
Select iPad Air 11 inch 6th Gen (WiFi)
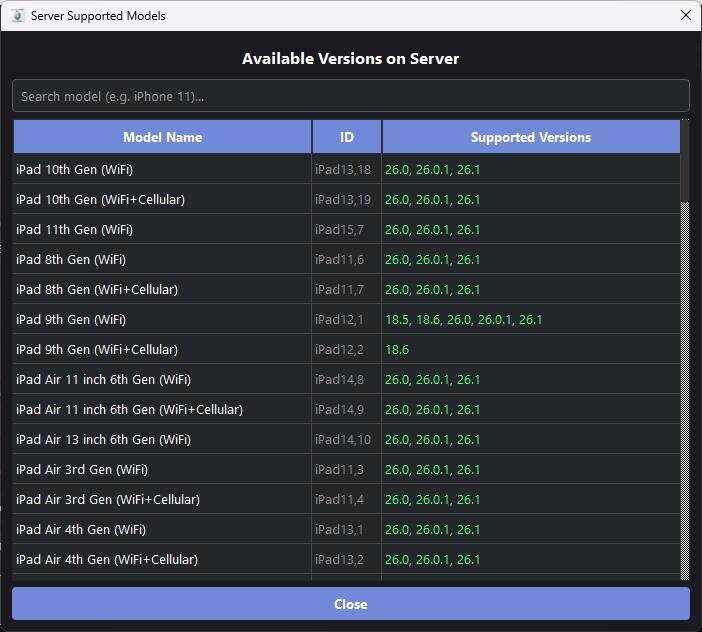(103, 380)
